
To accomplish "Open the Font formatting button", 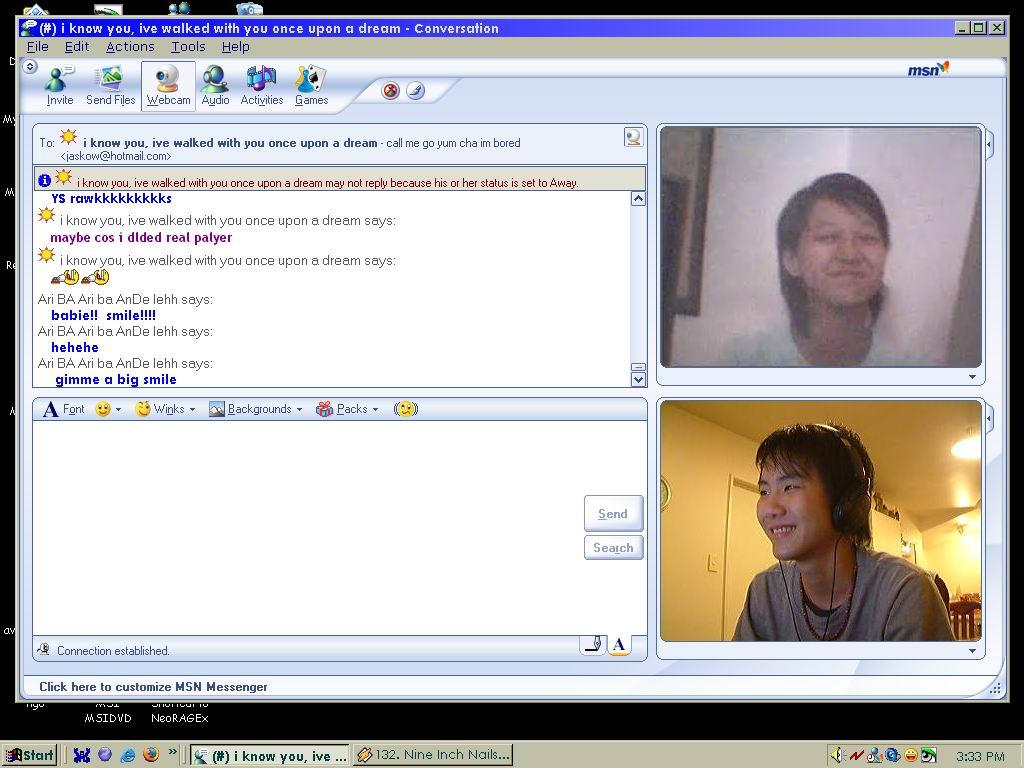I will [x=64, y=409].
